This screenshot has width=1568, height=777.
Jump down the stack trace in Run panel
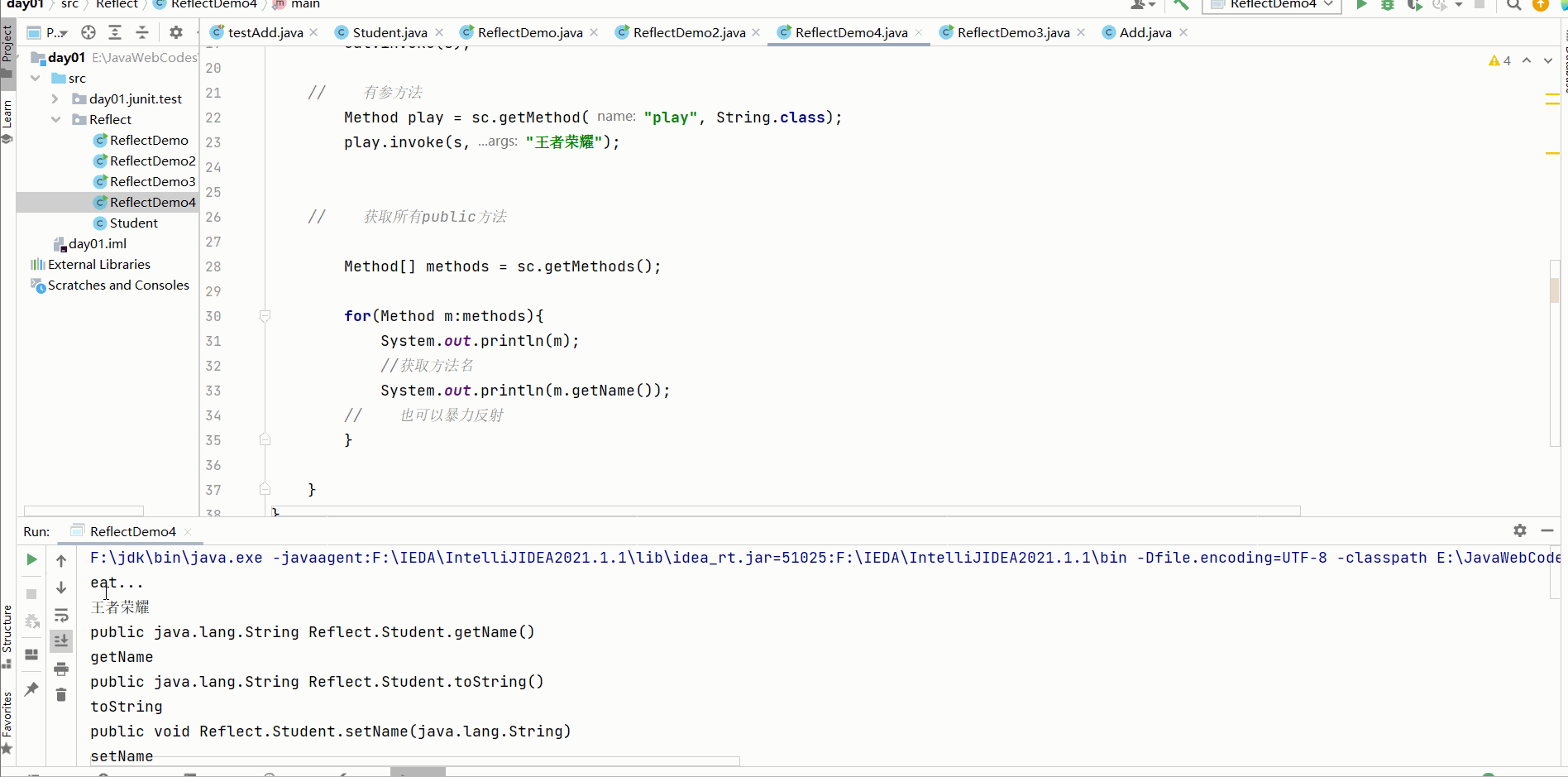(x=61, y=588)
